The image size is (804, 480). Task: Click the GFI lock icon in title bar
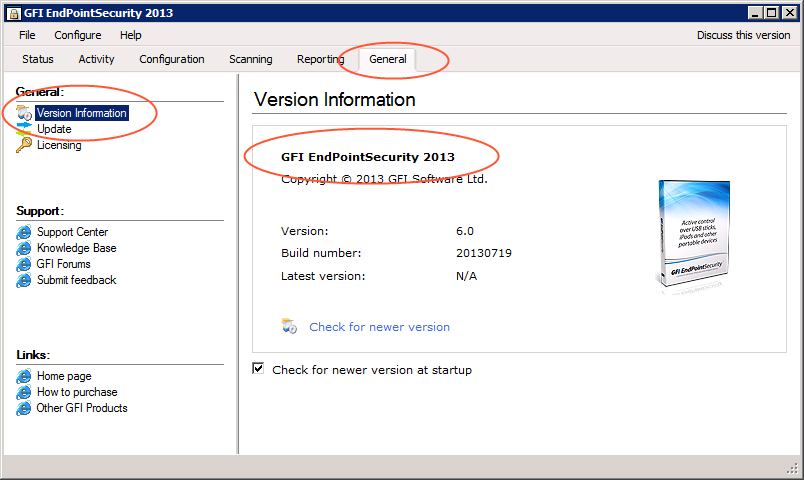pyautogui.click(x=14, y=13)
